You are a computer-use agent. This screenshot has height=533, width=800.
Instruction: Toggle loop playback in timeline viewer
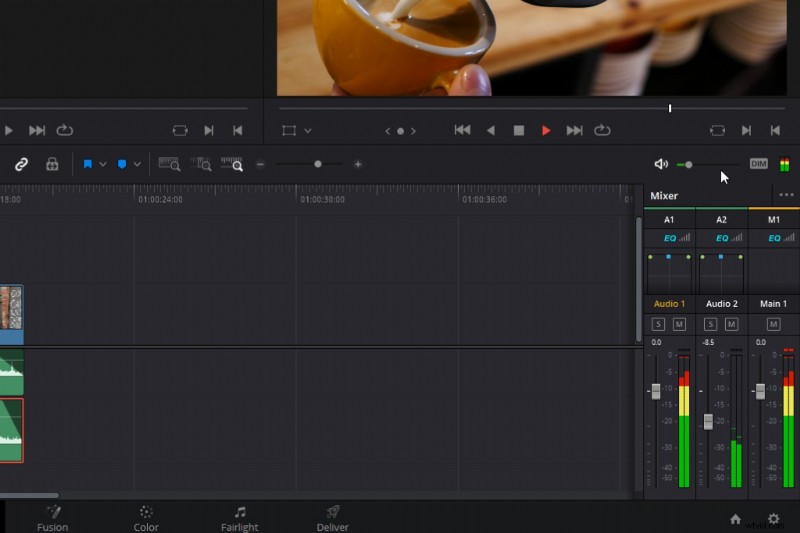coord(602,131)
